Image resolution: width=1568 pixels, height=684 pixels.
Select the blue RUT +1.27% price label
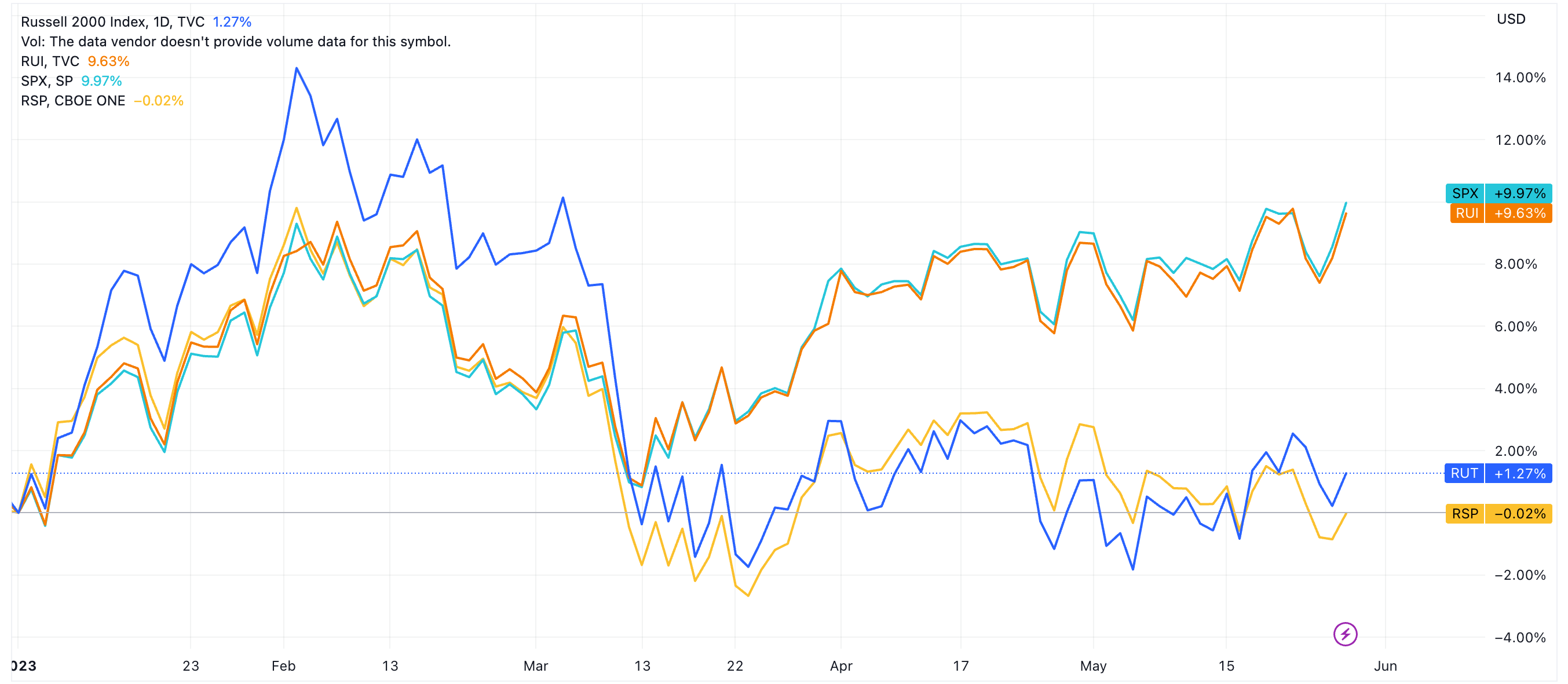tap(1498, 473)
